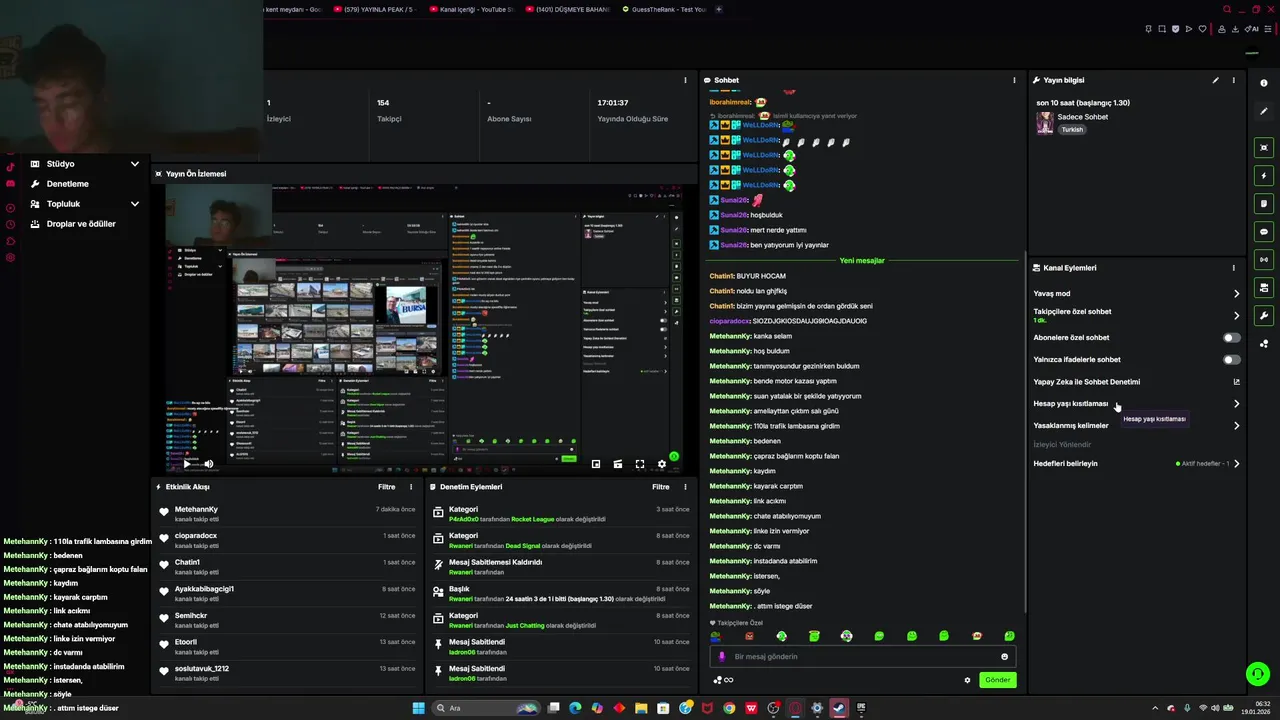The height and width of the screenshot is (720, 1280).
Task: Mute the stream preview volume
Action: click(208, 464)
